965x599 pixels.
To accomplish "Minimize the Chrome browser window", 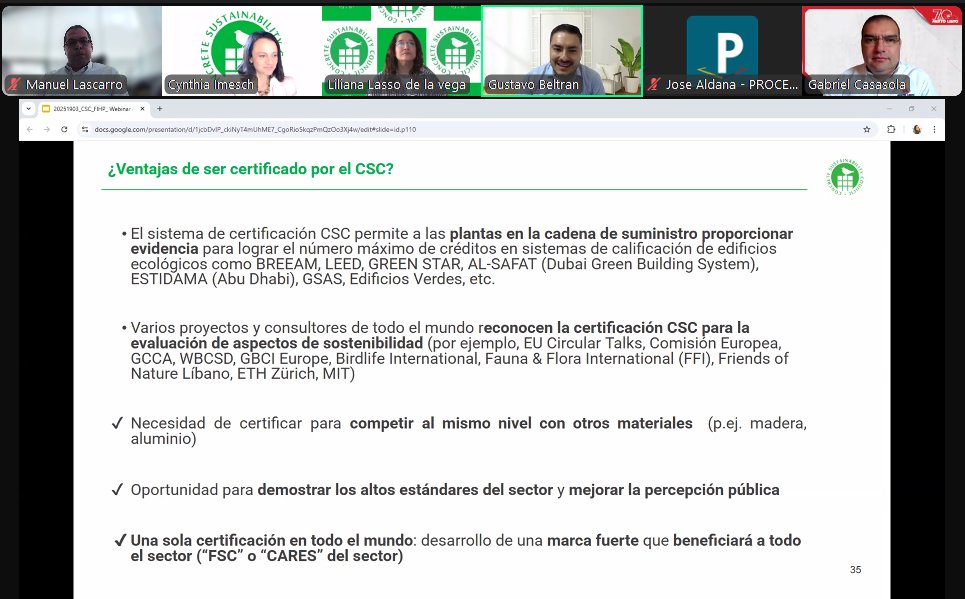I will click(889, 109).
